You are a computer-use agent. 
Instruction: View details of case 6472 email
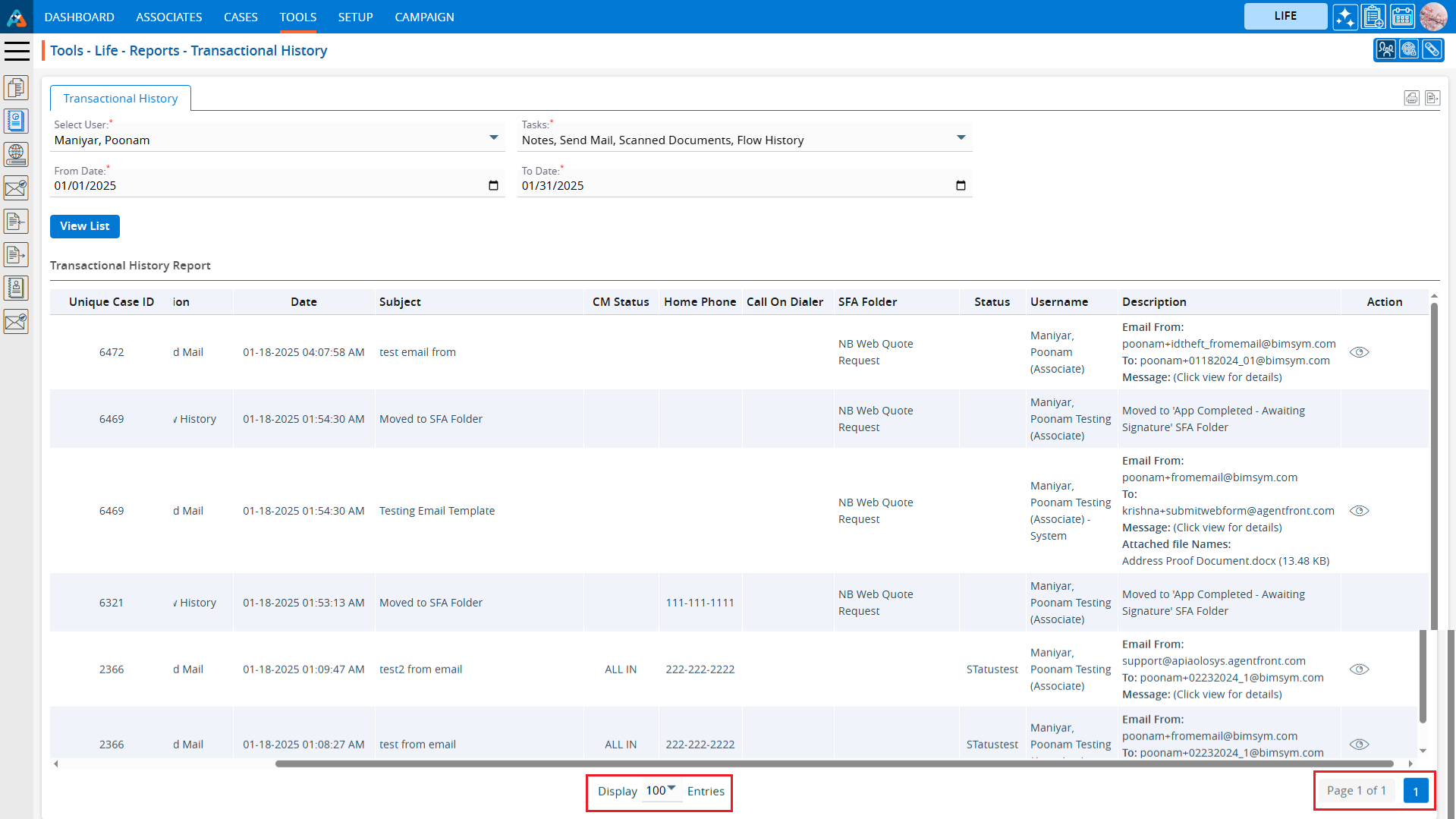(1359, 352)
